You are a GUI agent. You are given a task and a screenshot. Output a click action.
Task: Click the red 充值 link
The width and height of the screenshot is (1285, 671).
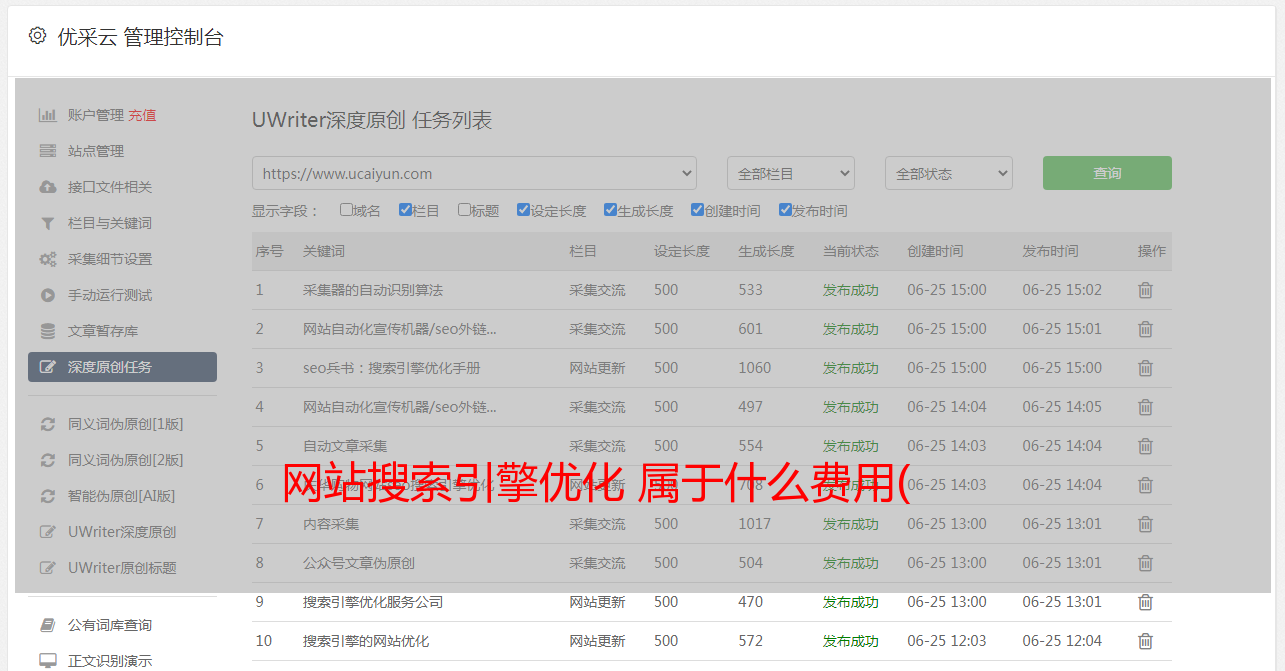142,115
